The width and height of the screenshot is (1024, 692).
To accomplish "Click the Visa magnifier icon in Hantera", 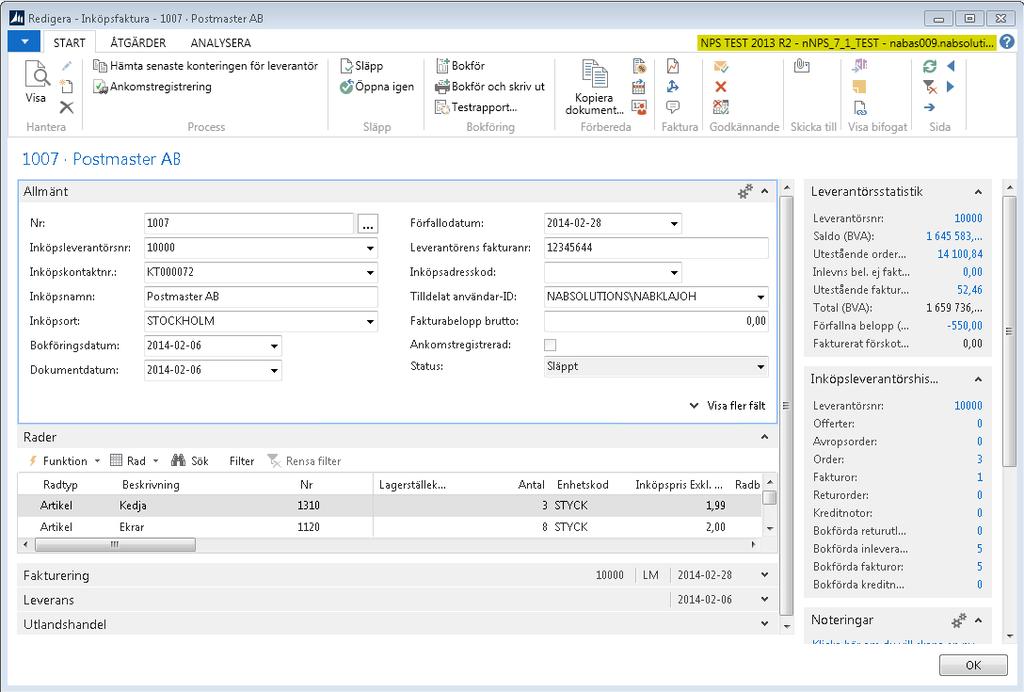I will click(37, 74).
